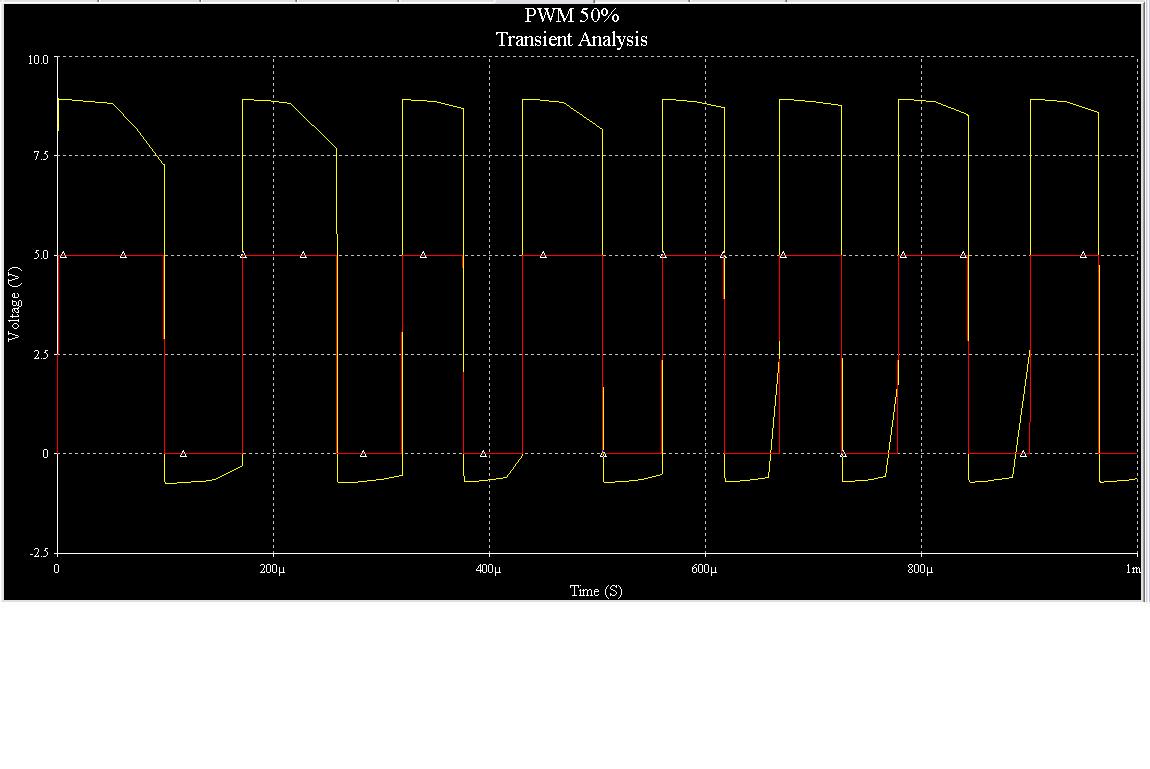
Task: Click the 7.5 voltage tick label
Action: (41, 155)
